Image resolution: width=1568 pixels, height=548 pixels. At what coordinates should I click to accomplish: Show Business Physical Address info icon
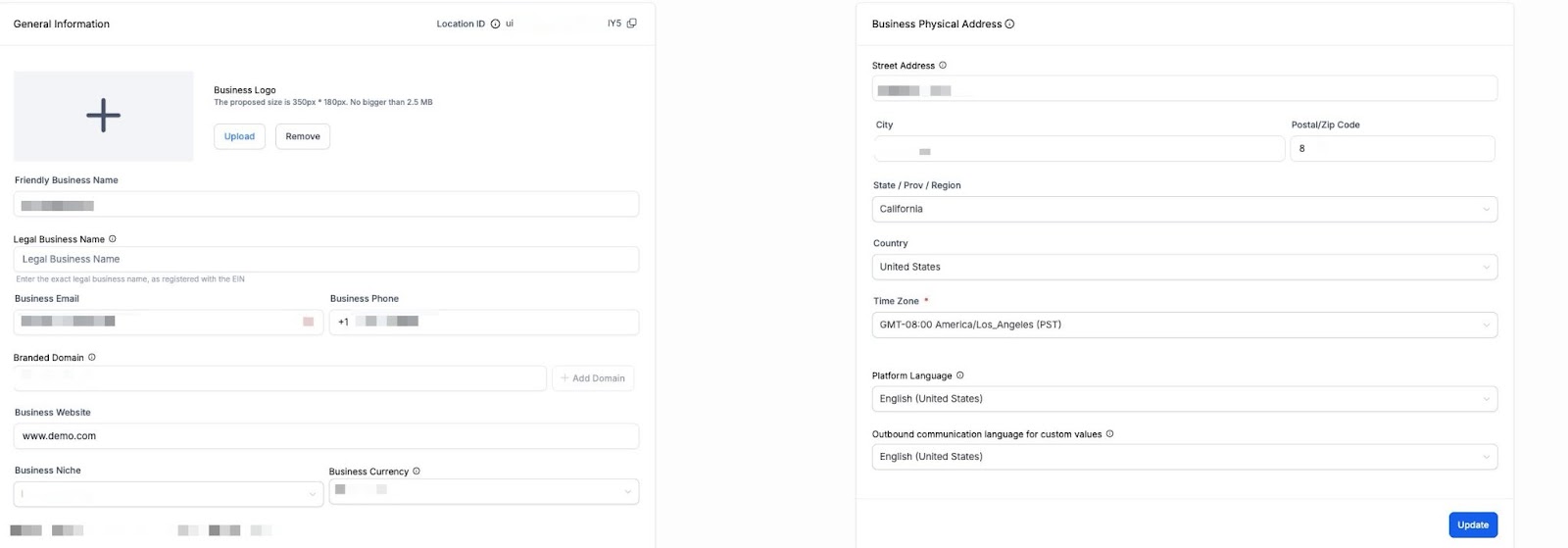point(1010,25)
